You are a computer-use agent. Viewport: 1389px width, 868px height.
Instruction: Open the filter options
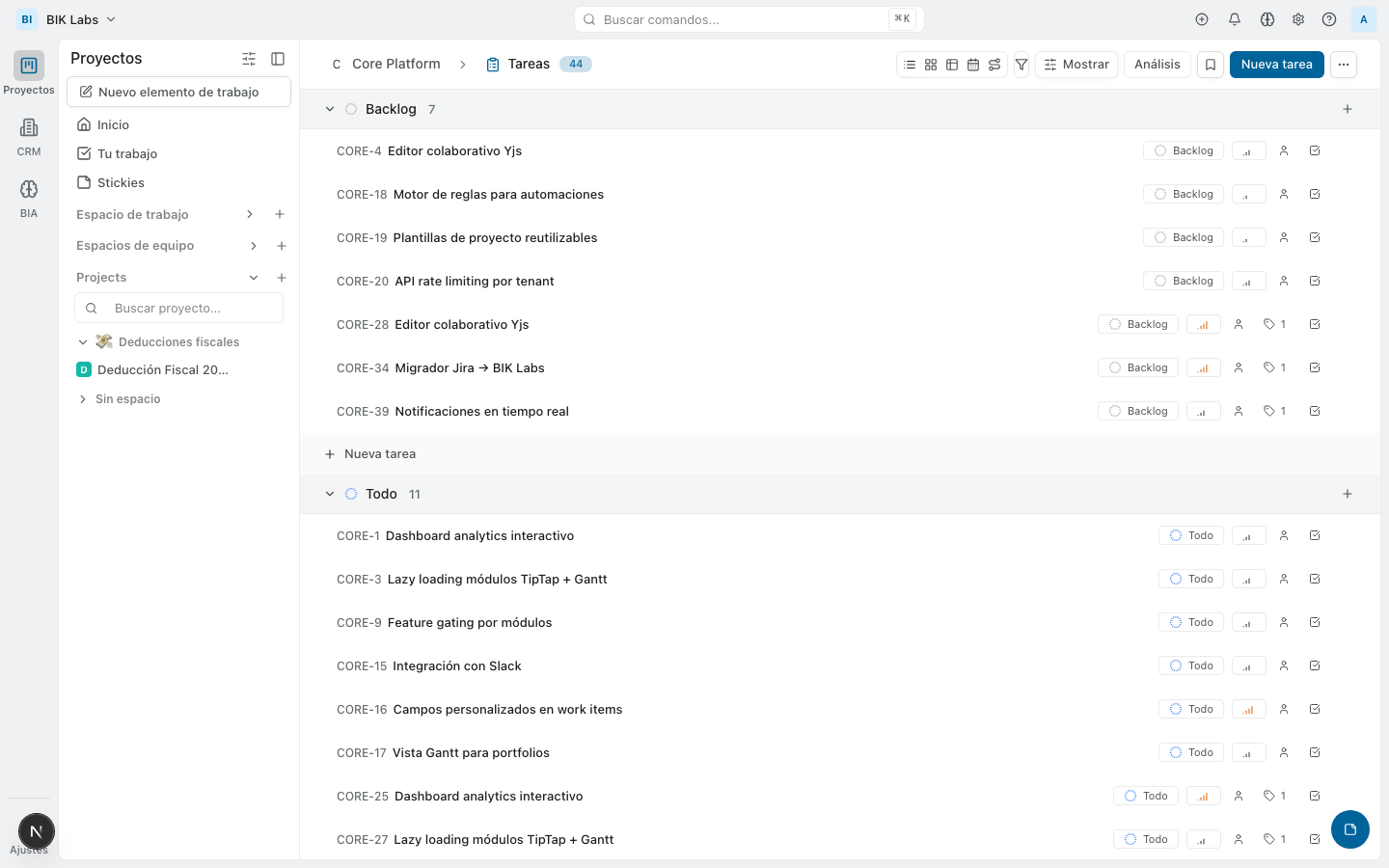click(x=1021, y=64)
